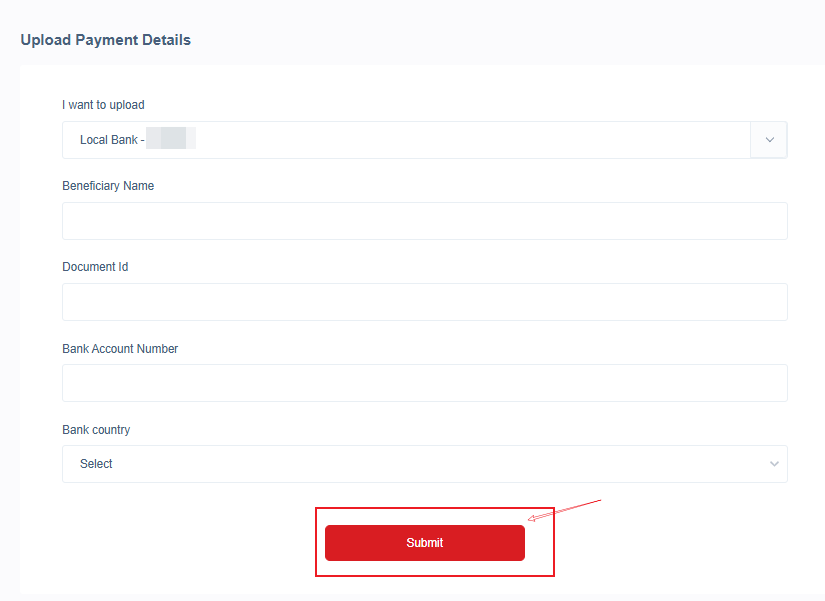825x601 pixels.
Task: Click the blurred bank name after Local Bank
Action: [x=171, y=138]
